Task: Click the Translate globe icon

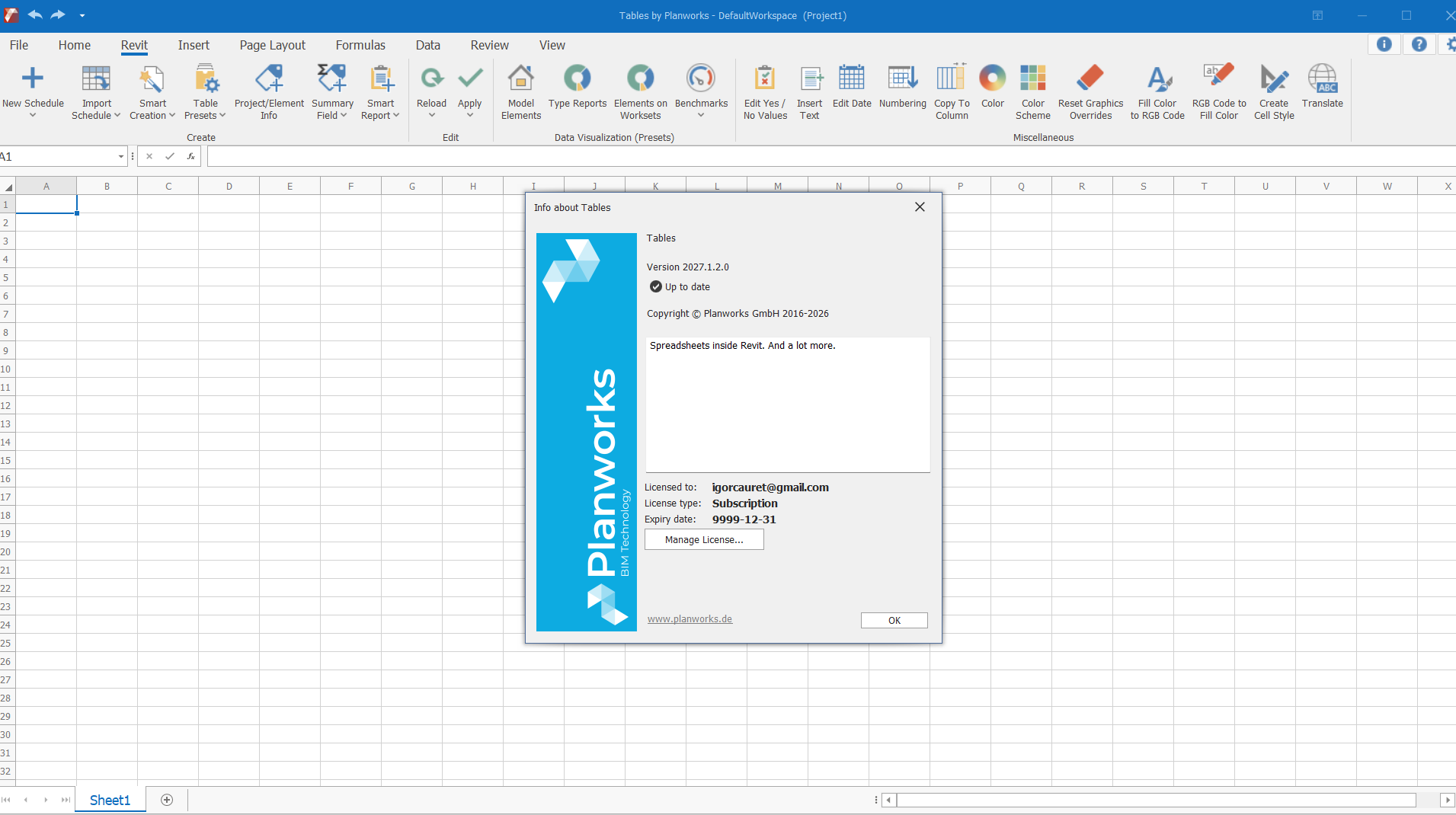Action: (x=1323, y=78)
